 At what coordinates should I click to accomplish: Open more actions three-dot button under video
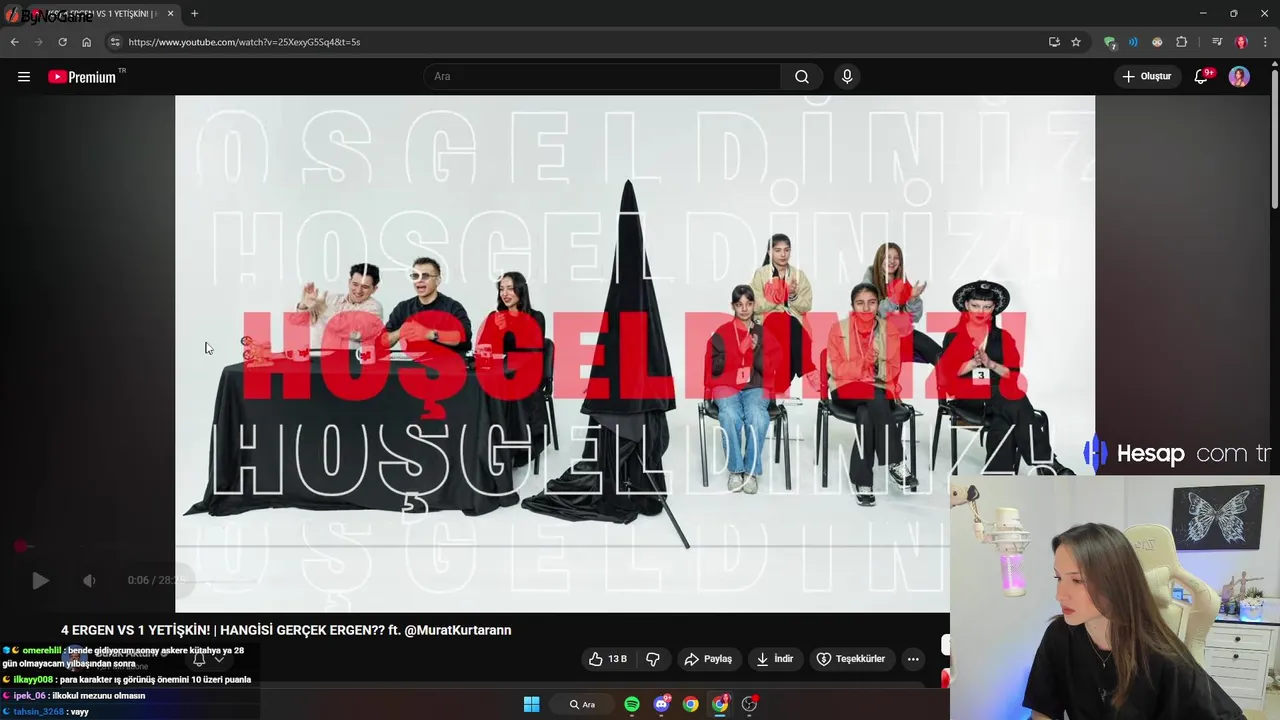[913, 659]
